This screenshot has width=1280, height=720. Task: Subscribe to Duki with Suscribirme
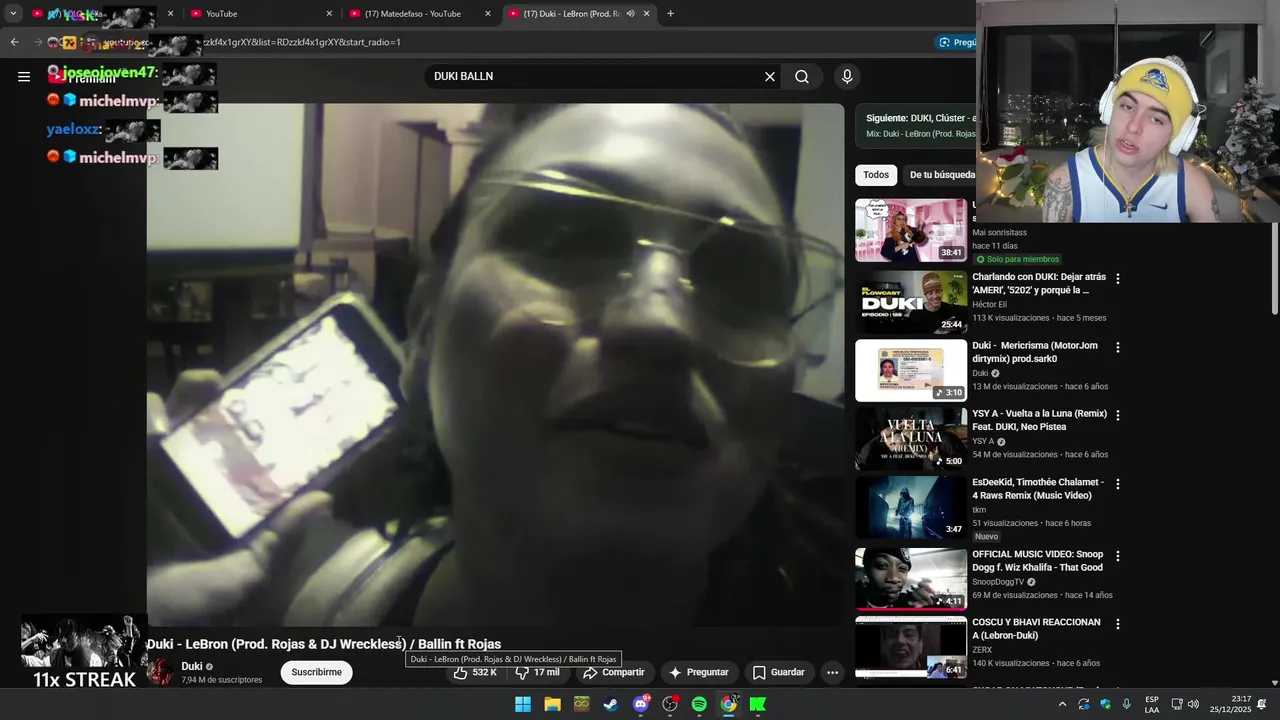(x=316, y=672)
